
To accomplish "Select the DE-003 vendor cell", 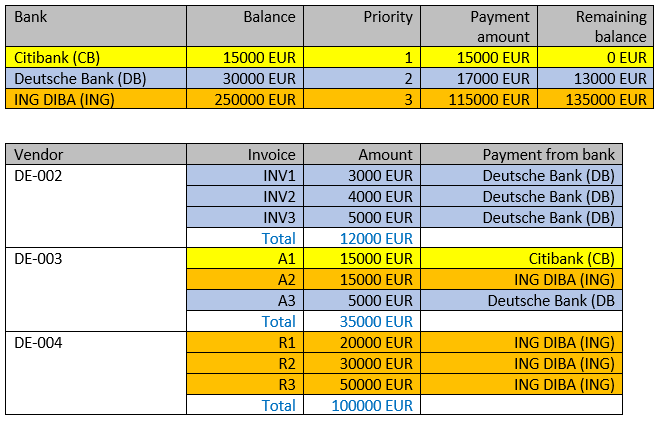I will pos(37,259).
